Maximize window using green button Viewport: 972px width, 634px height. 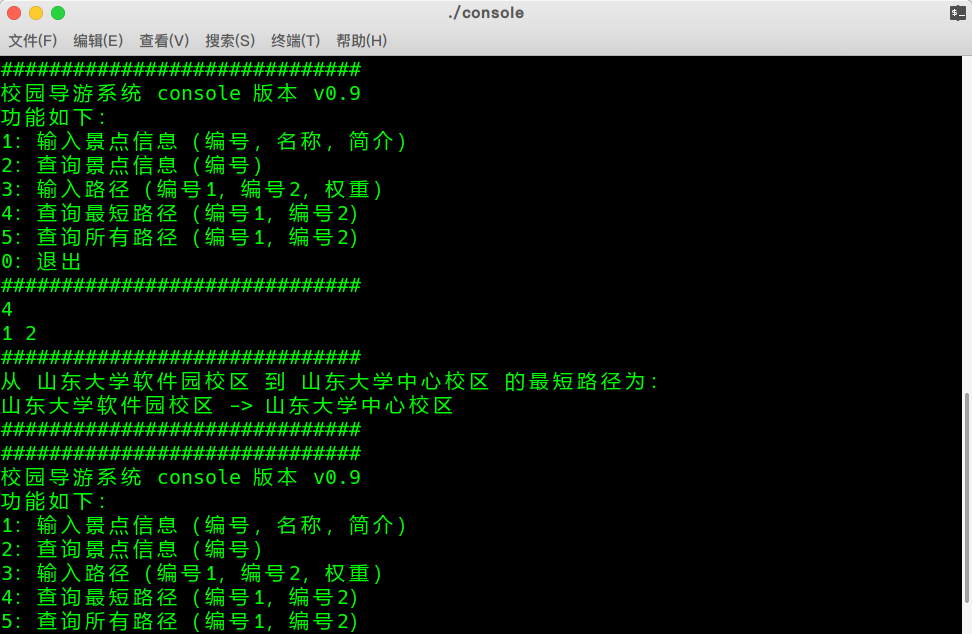click(58, 13)
